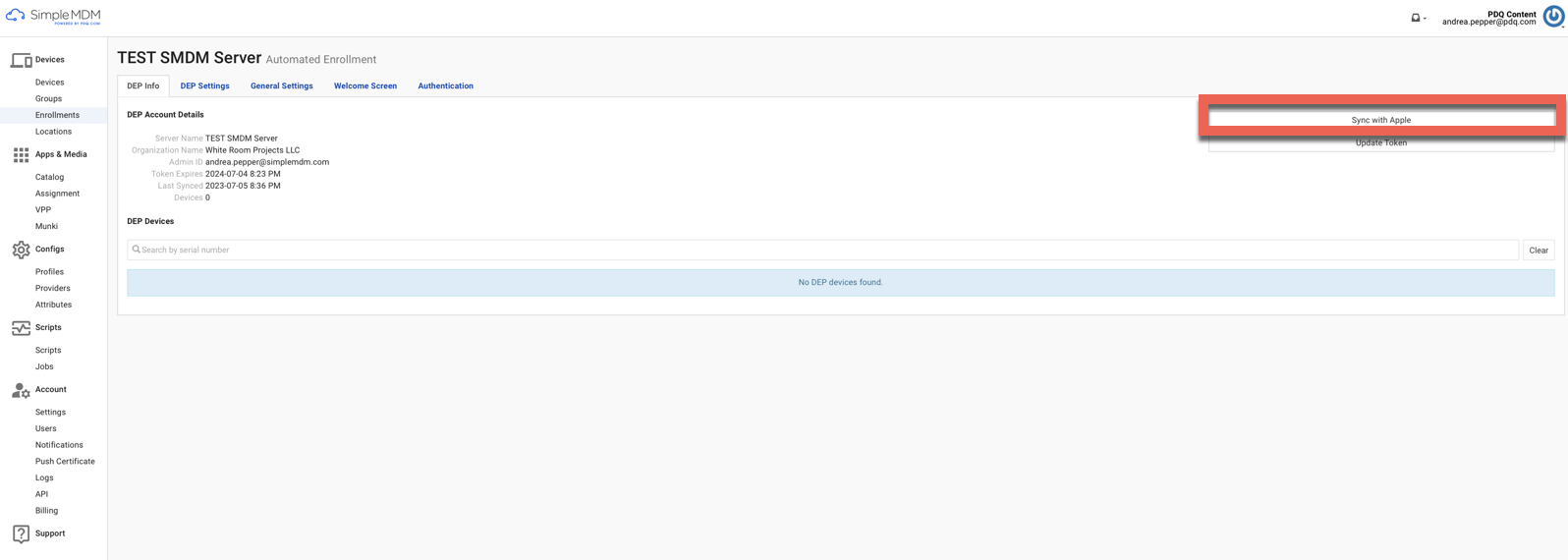The width and height of the screenshot is (1568, 560).
Task: Open Push Certificate in sidebar
Action: point(65,462)
